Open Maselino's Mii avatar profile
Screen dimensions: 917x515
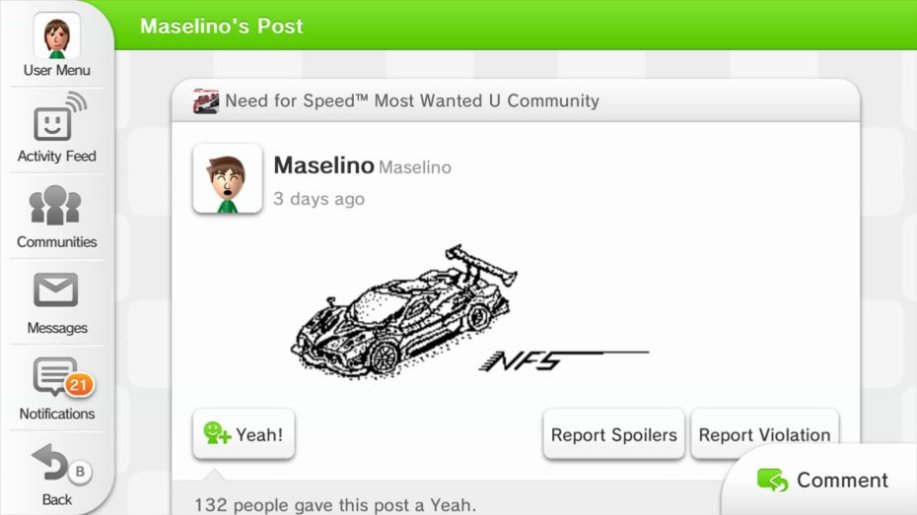(x=227, y=179)
